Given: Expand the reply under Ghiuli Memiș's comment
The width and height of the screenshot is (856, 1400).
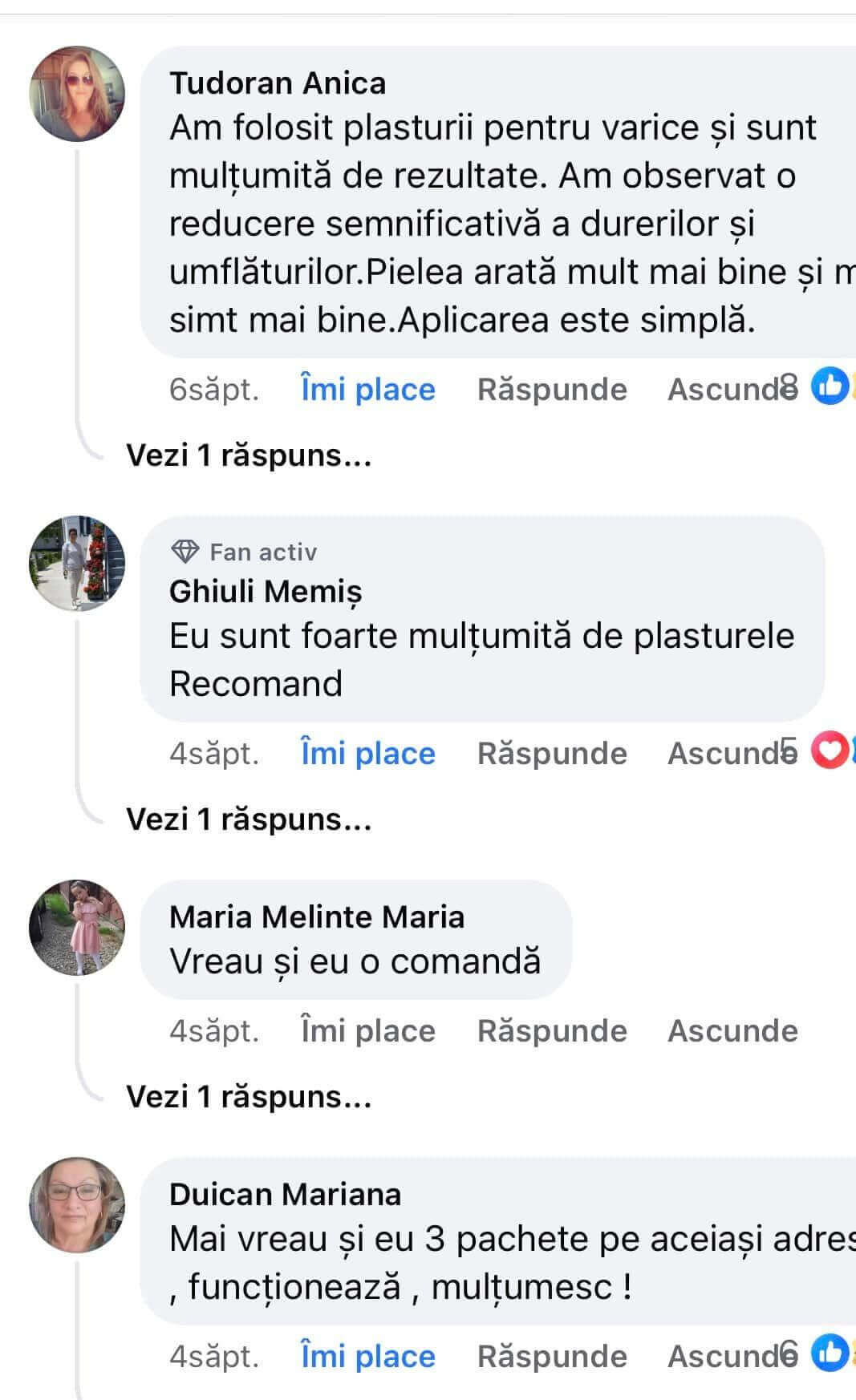Looking at the screenshot, I should click(249, 819).
